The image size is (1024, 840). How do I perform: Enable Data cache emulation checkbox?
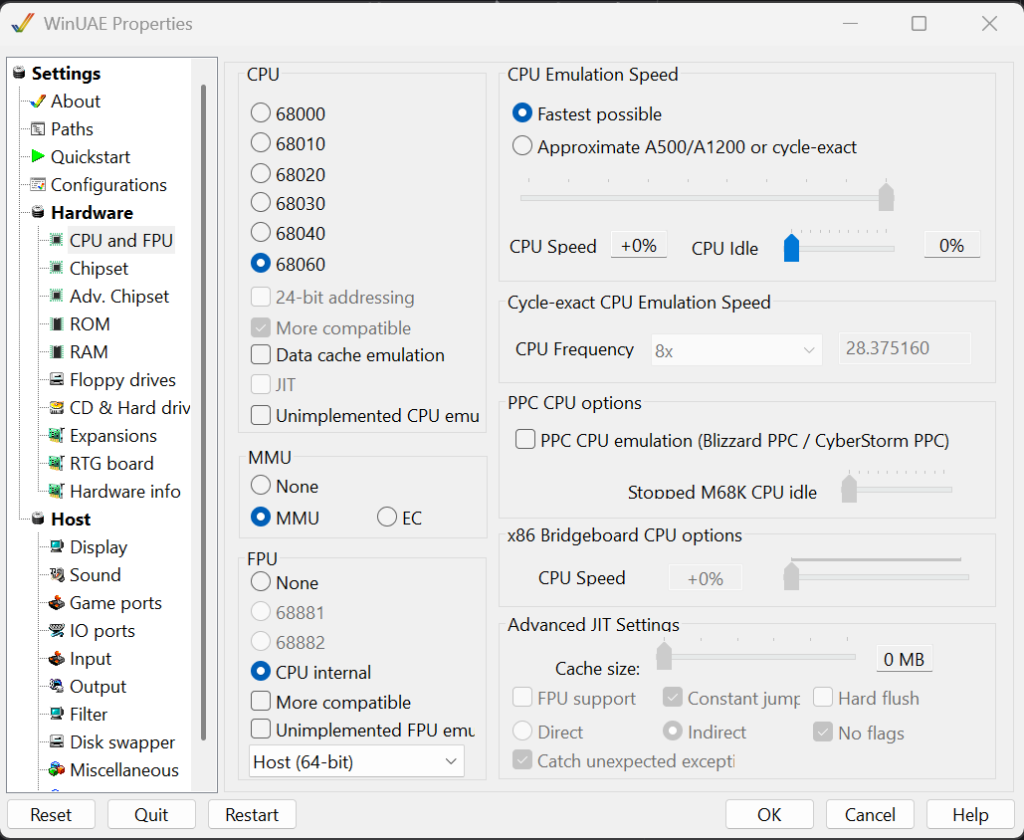pos(261,355)
